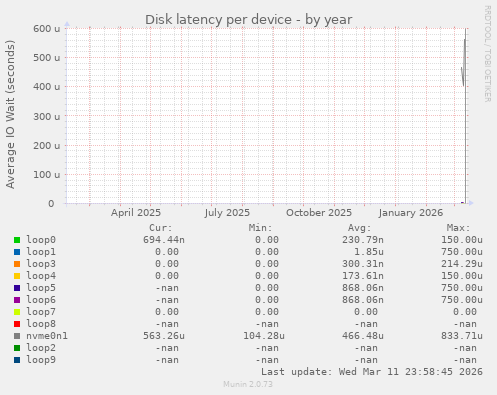
Task: Click nvme0n1 min value 104.28u
Action: point(264,336)
